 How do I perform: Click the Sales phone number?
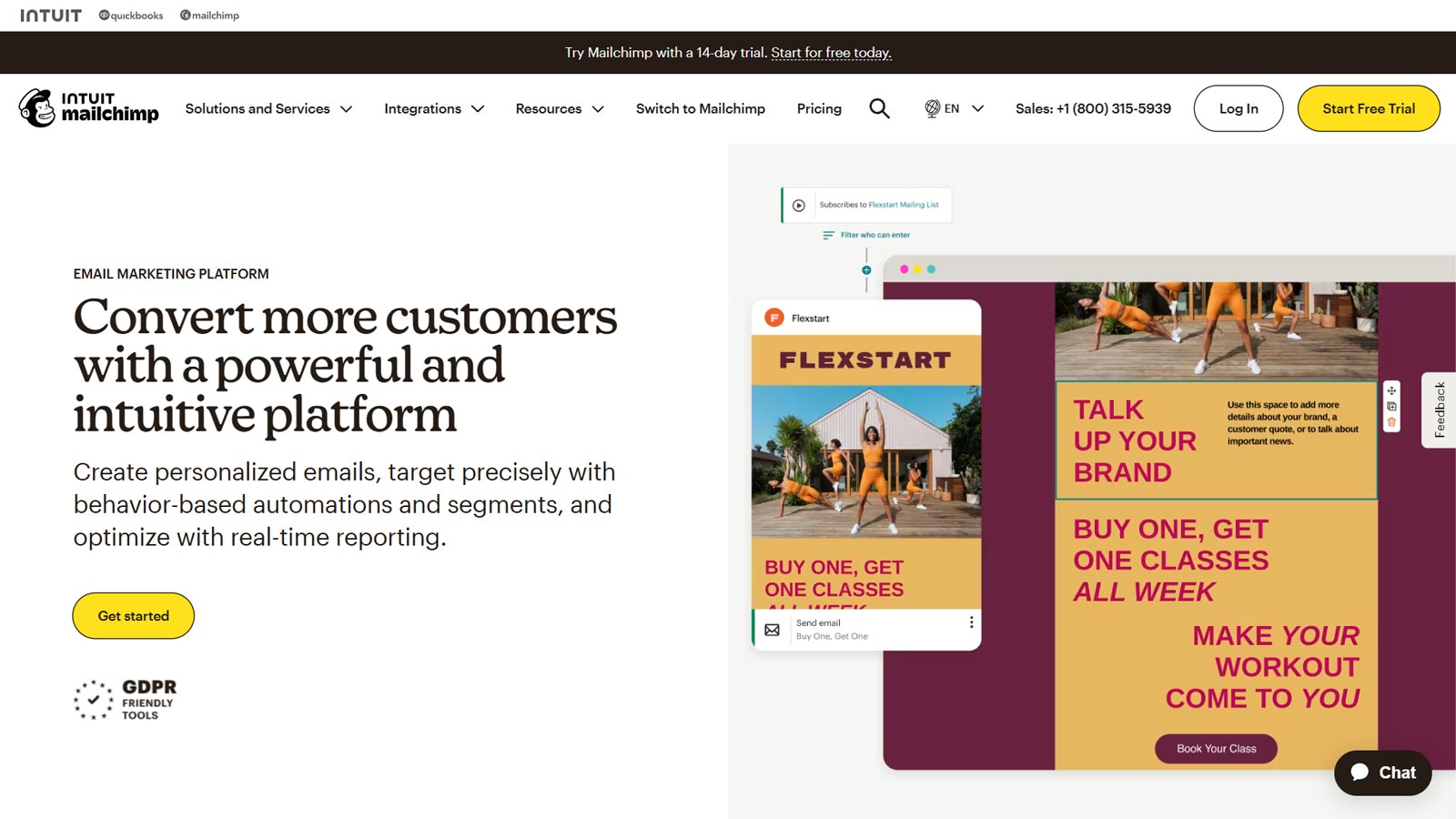point(1093,108)
